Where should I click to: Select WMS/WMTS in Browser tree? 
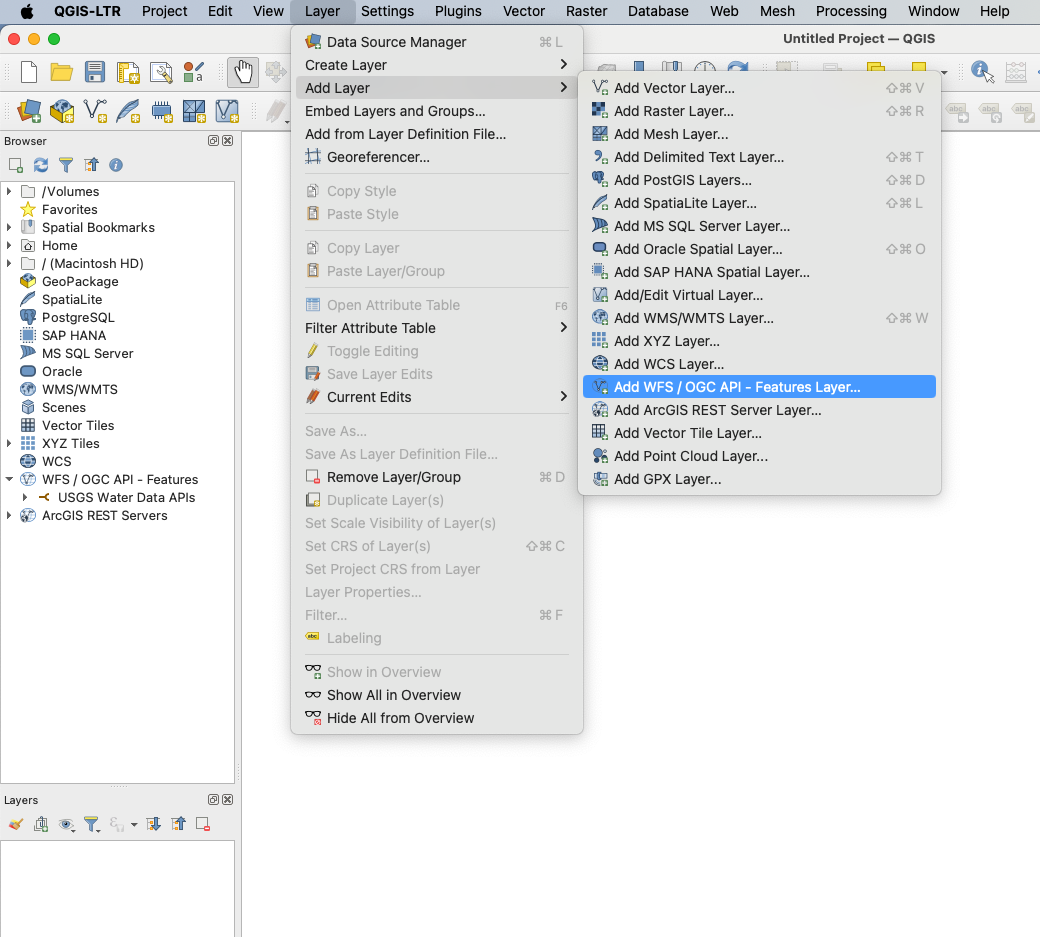pos(80,390)
